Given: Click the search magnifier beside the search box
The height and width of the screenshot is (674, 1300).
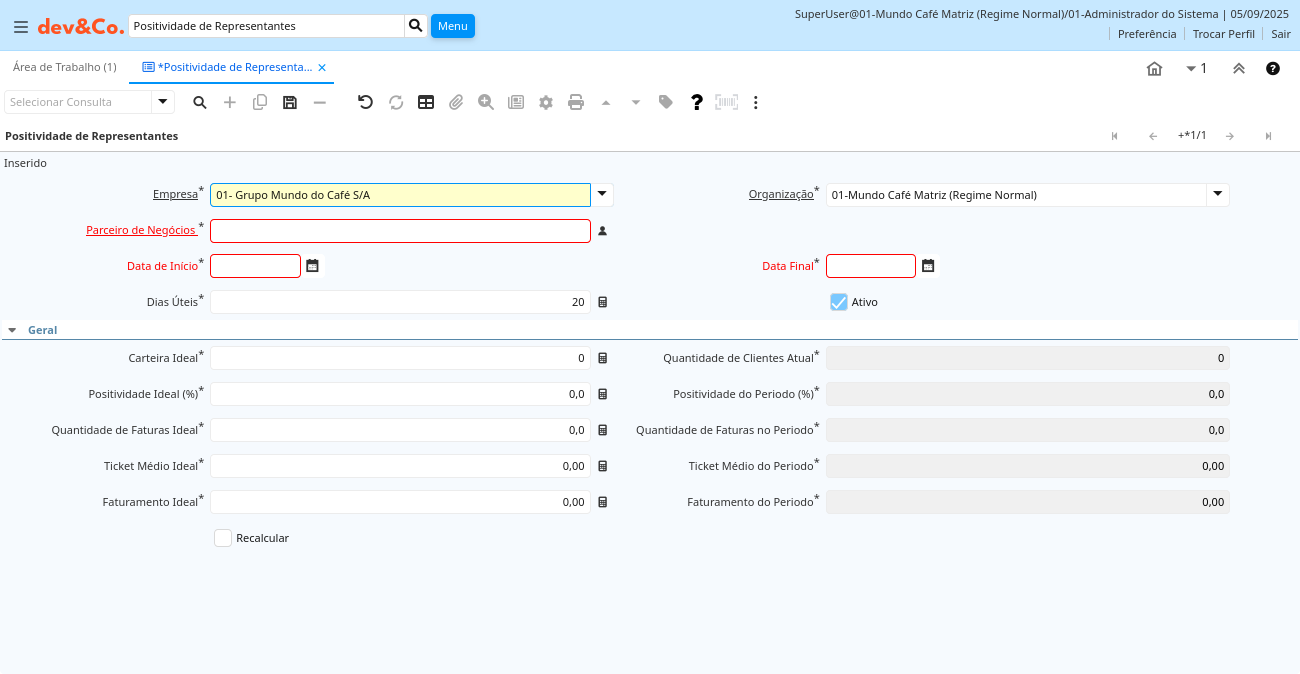Looking at the screenshot, I should (416, 26).
